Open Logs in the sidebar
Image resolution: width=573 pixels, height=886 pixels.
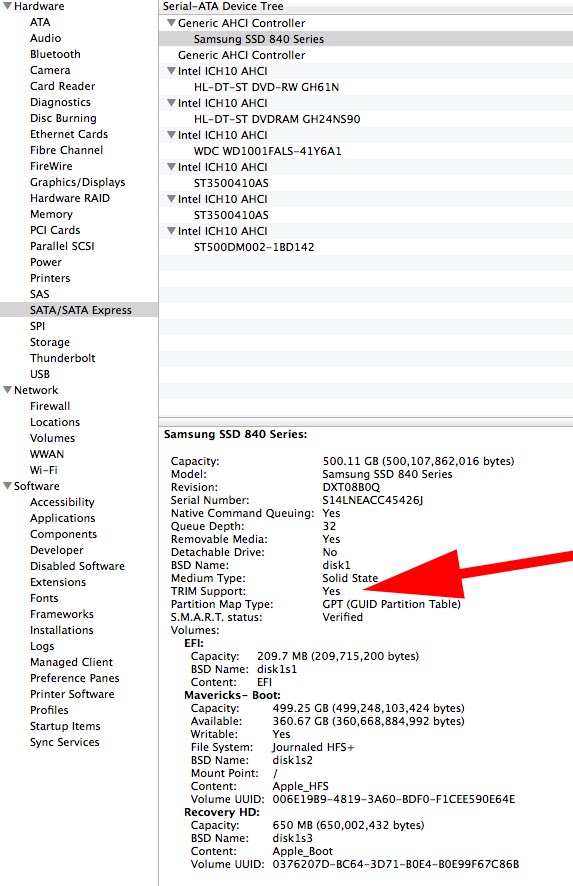(42, 646)
